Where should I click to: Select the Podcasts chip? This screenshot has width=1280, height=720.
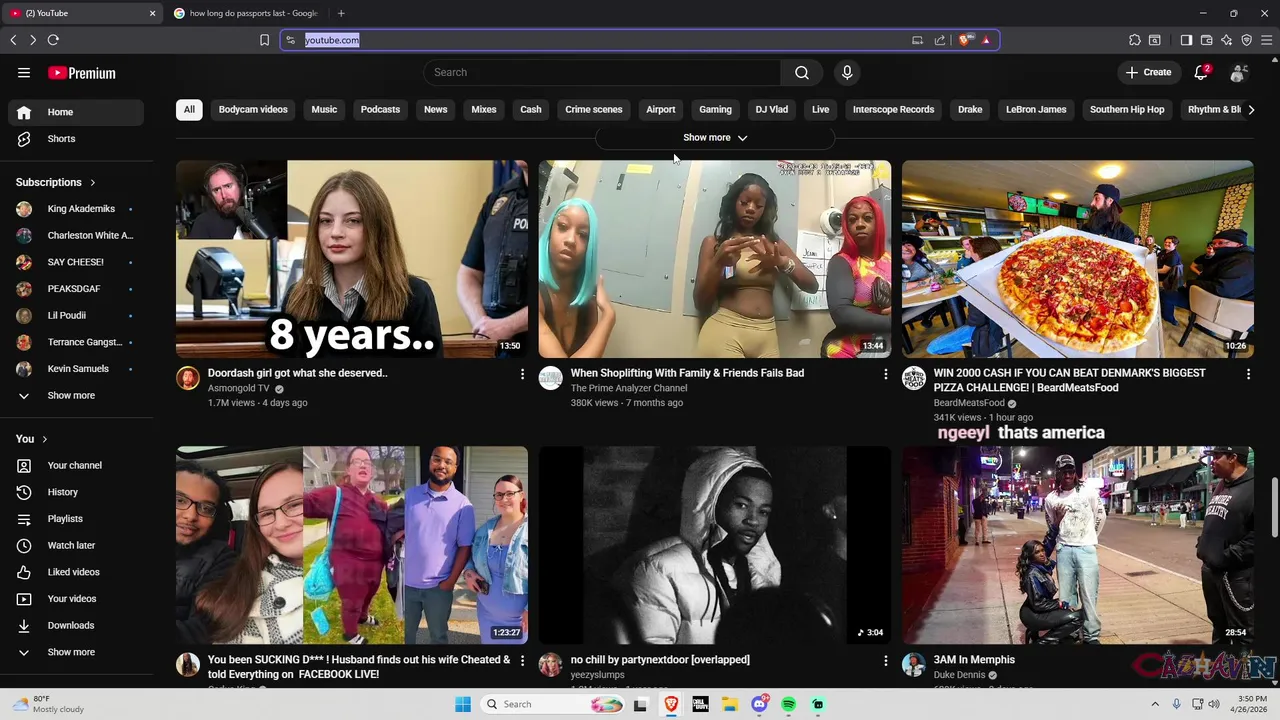380,110
